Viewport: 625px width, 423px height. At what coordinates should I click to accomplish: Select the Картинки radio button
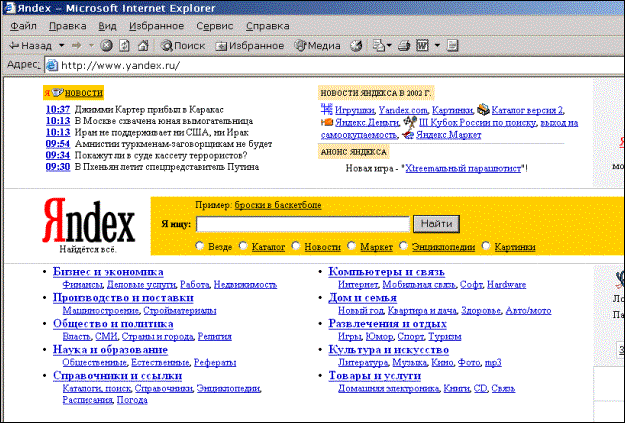pyautogui.click(x=486, y=246)
